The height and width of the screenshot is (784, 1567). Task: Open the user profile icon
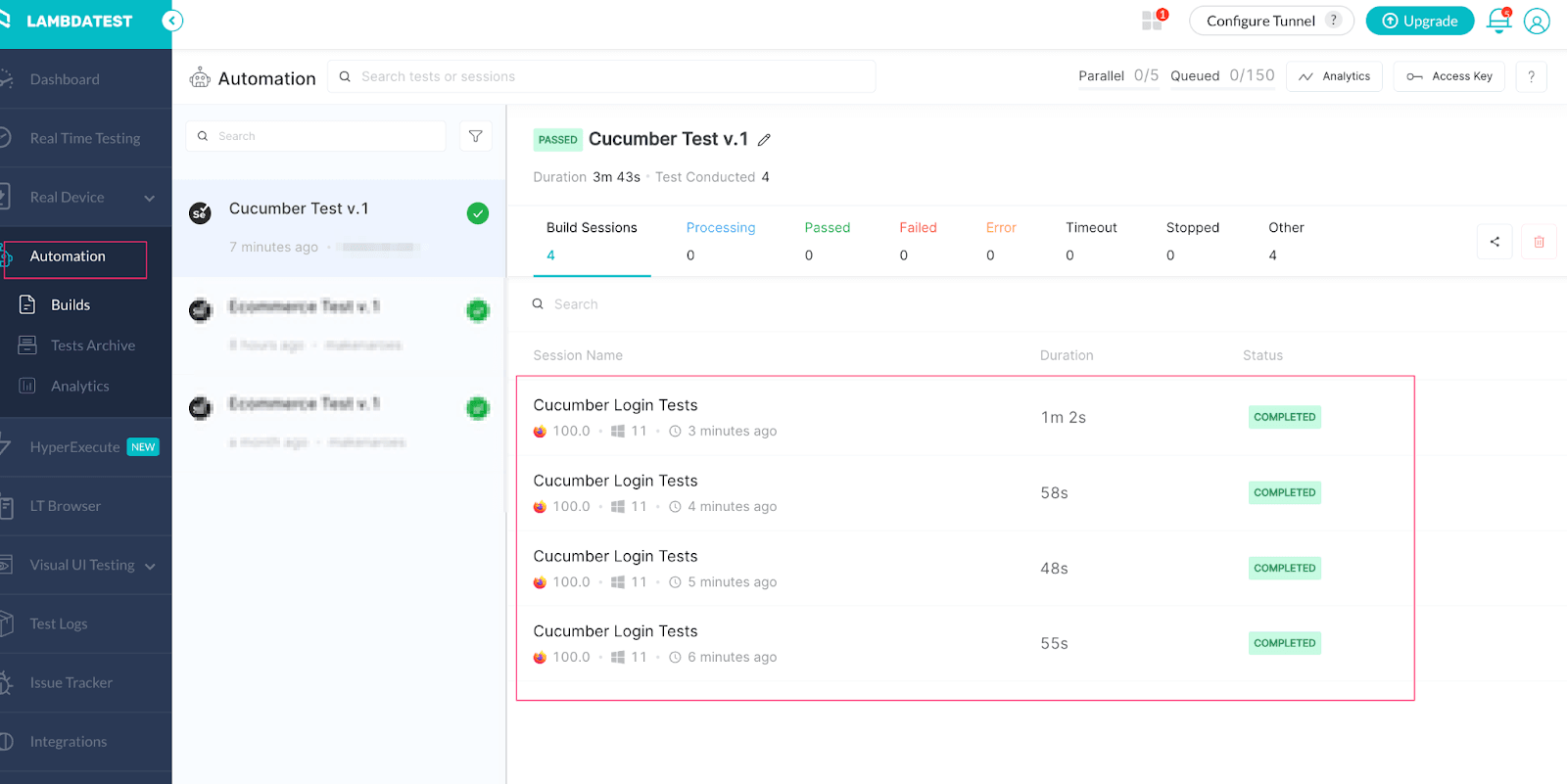(x=1537, y=21)
